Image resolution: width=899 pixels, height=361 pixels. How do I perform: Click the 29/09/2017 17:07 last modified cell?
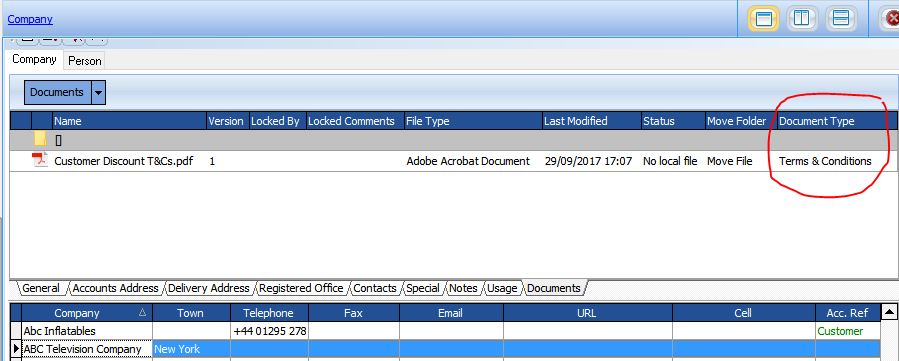pos(588,161)
